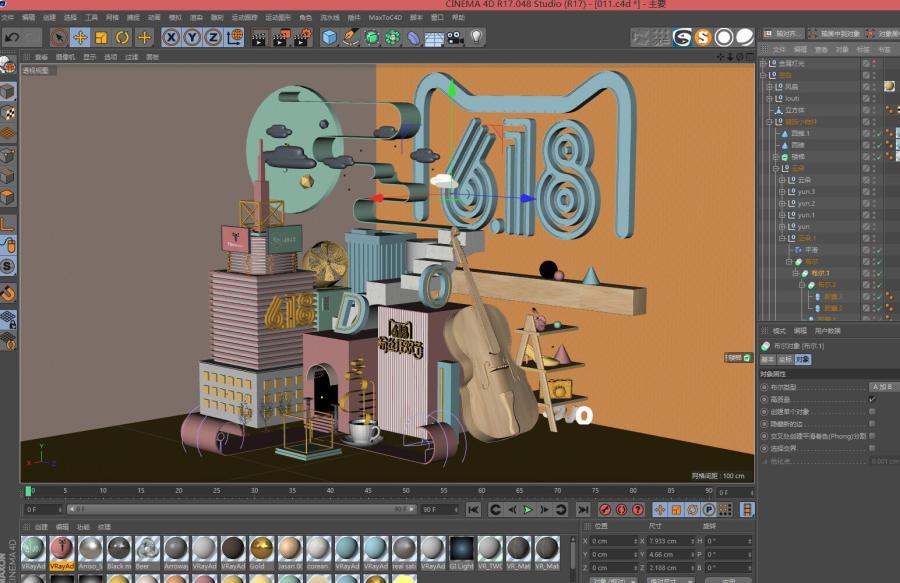Click timeline frame marker 45
The height and width of the screenshot is (583, 900).
[x=368, y=491]
